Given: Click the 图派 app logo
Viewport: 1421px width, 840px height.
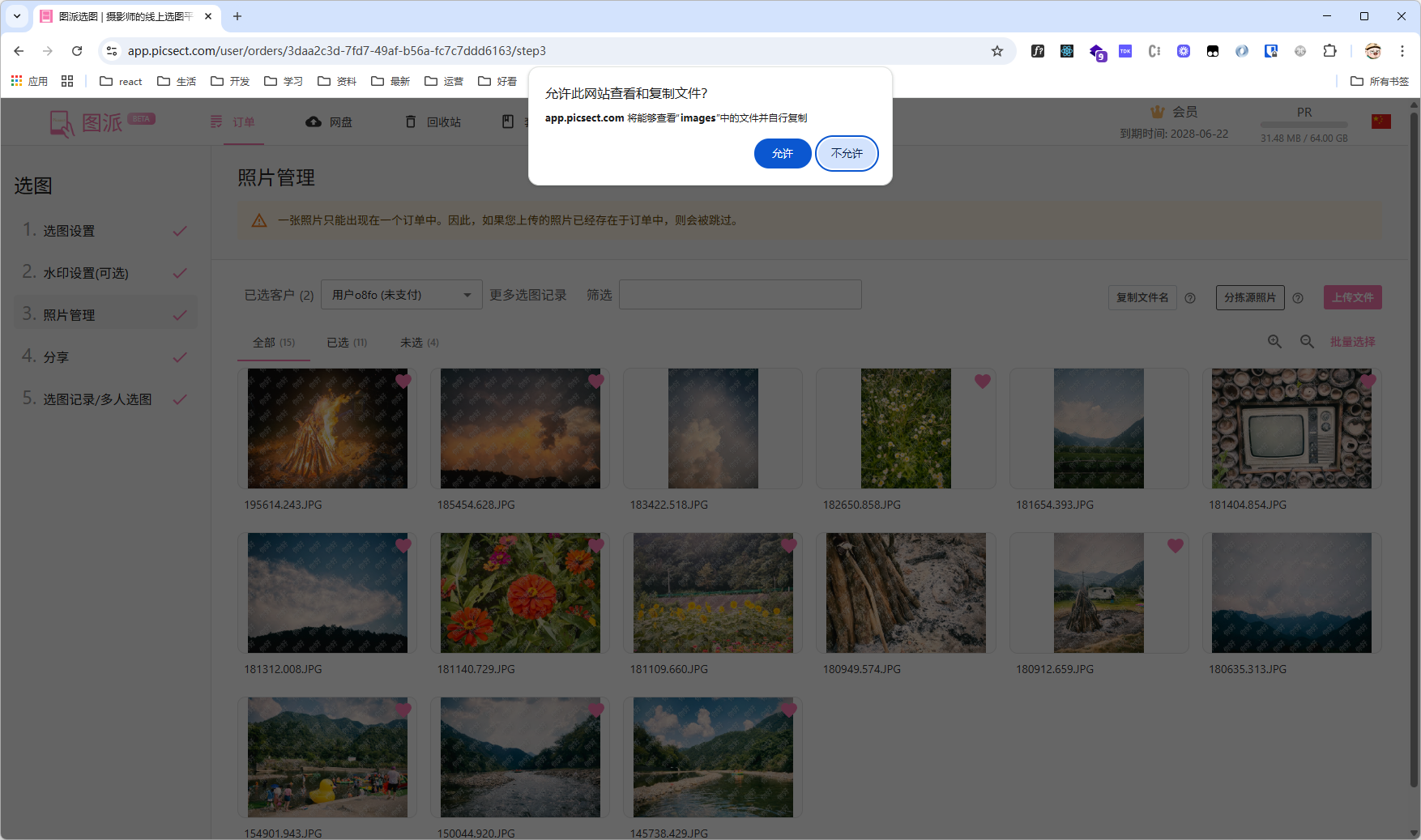Looking at the screenshot, I should 92,122.
